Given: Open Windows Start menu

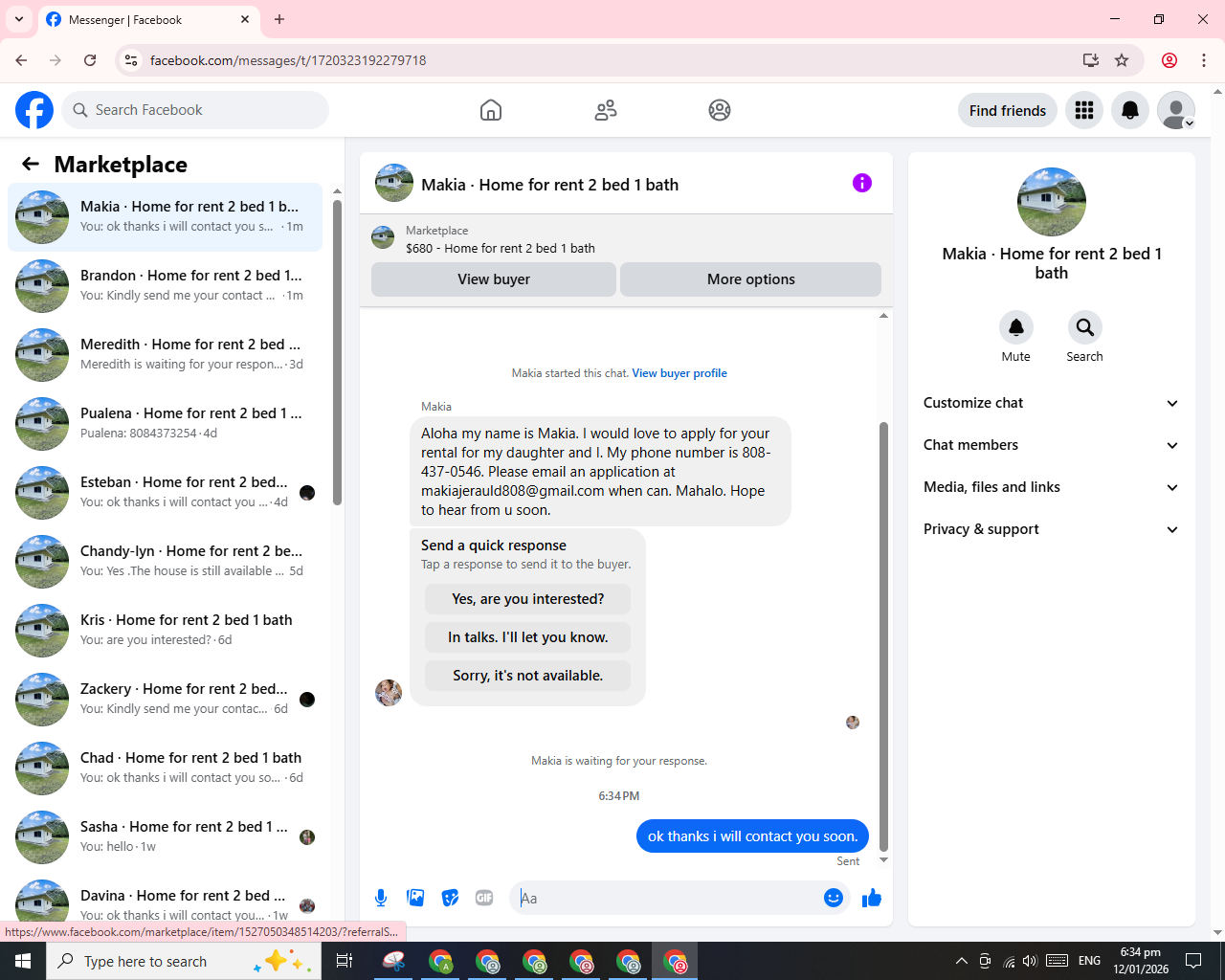Looking at the screenshot, I should pos(23,961).
